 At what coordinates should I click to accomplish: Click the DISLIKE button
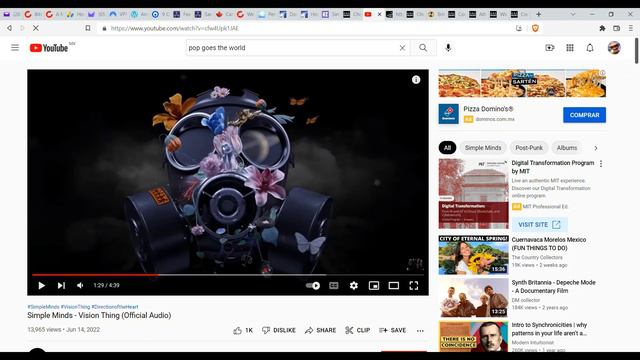coord(279,330)
